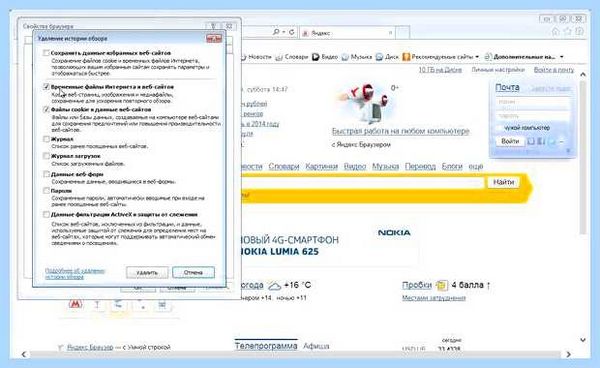
Task: Uncheck Временные файлы Интернета и веб-сайтов
Action: click(x=46, y=87)
